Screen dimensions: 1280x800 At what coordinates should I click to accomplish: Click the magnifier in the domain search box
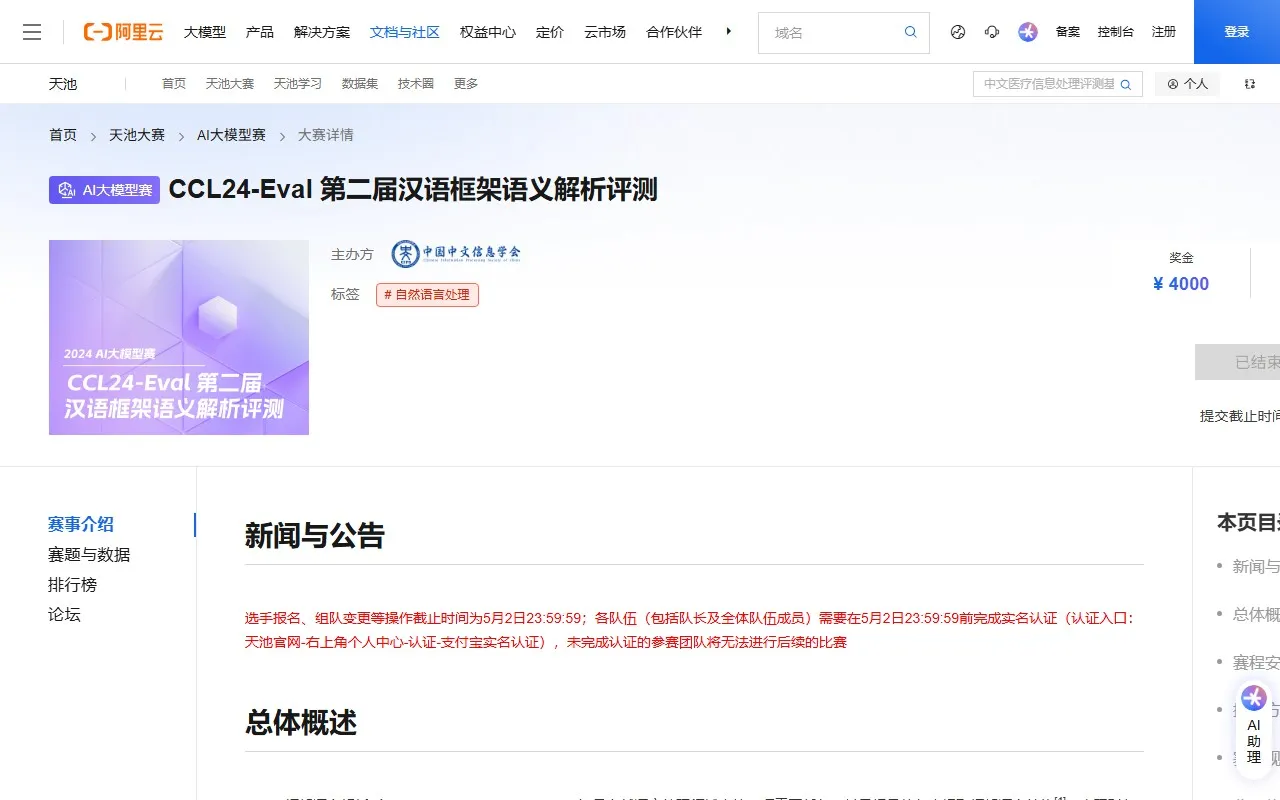[910, 32]
